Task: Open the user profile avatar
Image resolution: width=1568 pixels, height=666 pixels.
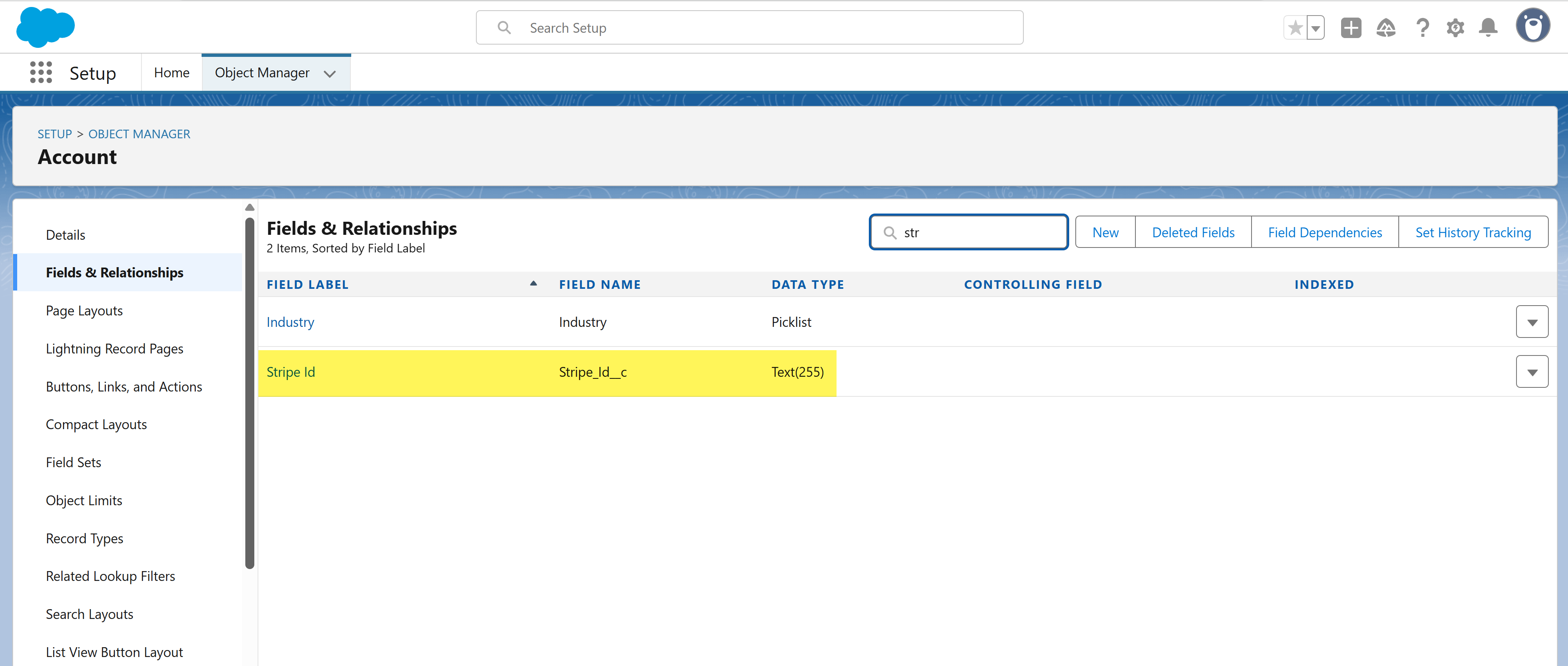Action: tap(1533, 26)
